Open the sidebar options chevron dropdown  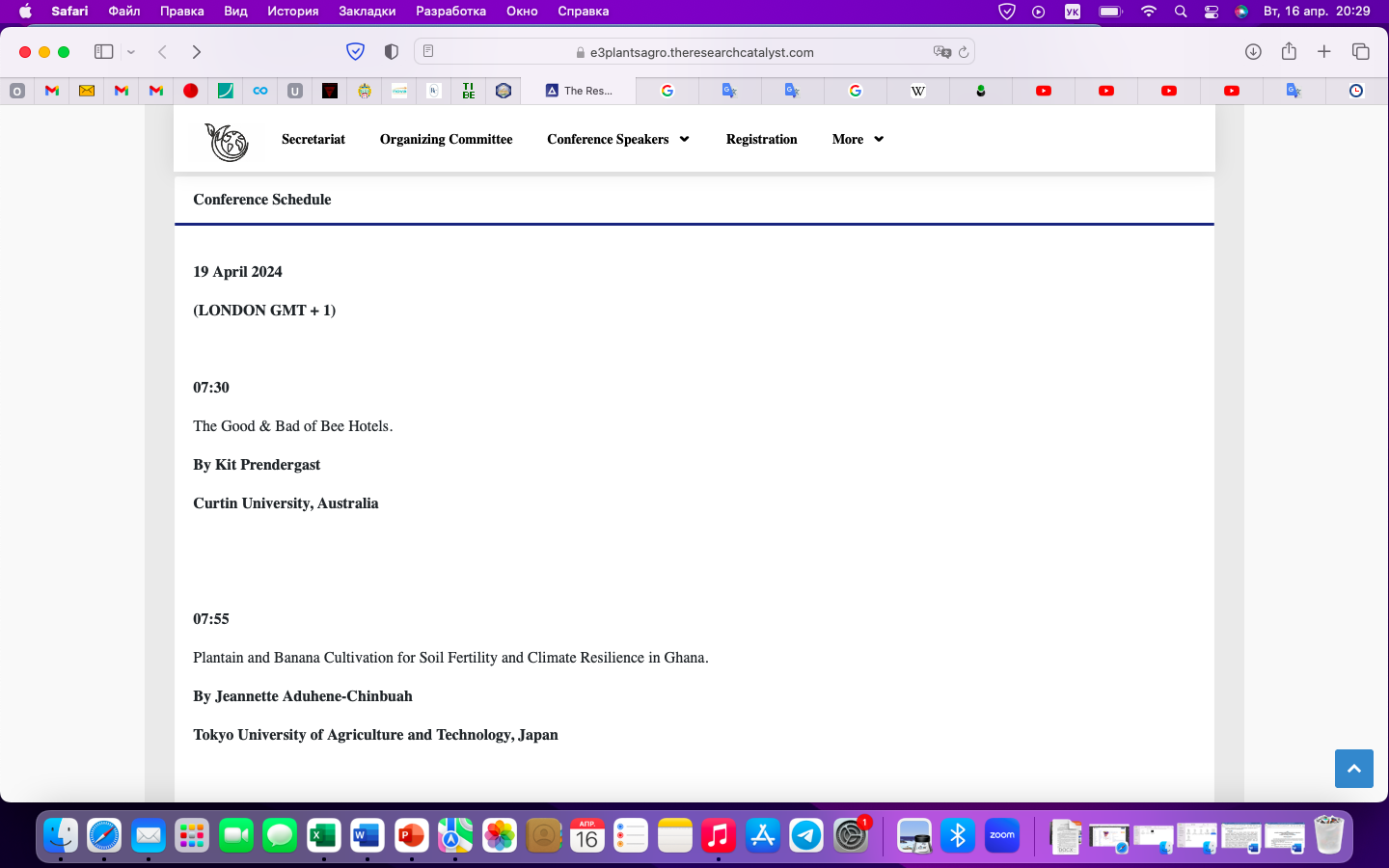[131, 52]
